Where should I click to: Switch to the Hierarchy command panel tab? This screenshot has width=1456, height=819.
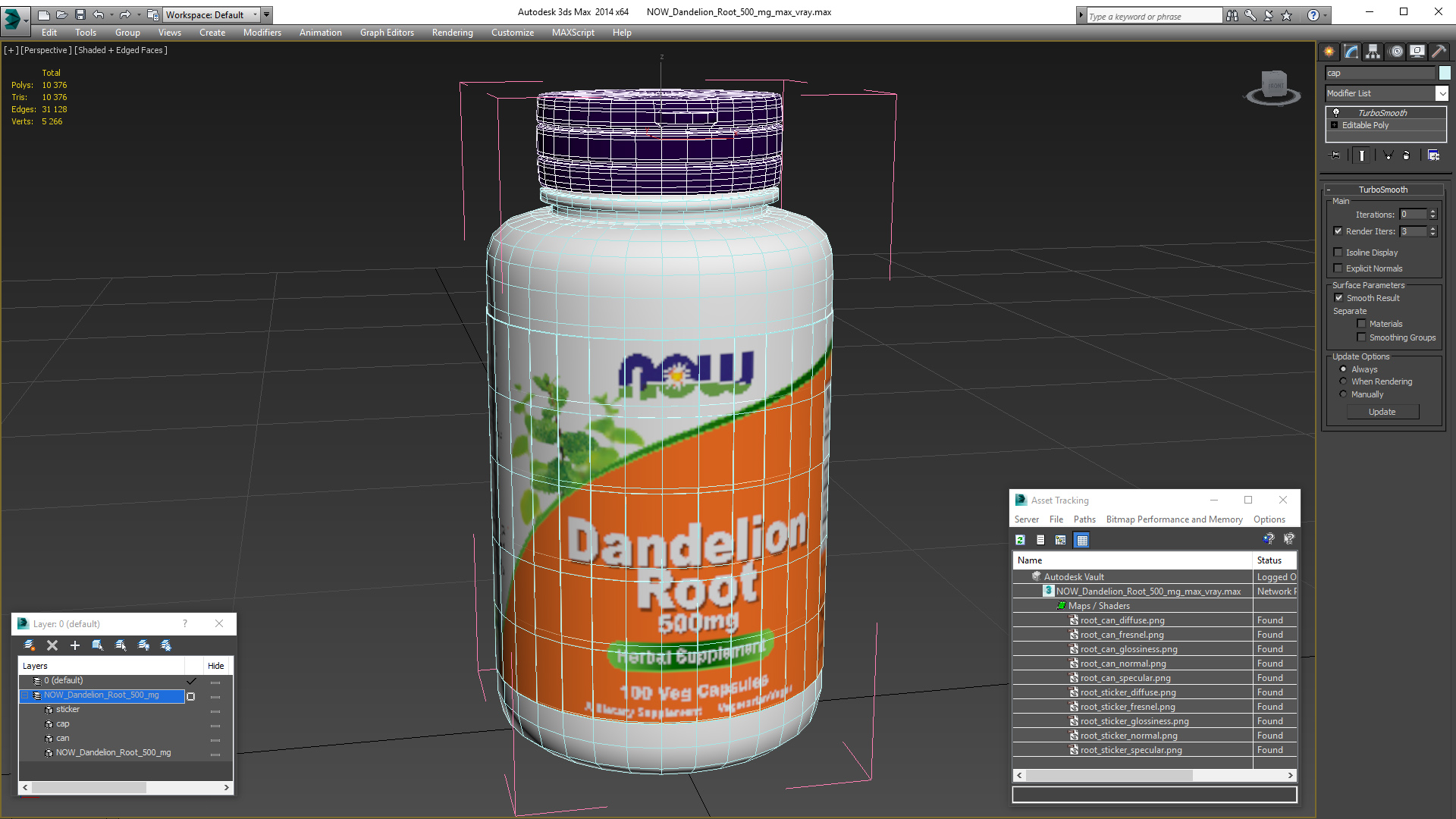coord(1373,52)
